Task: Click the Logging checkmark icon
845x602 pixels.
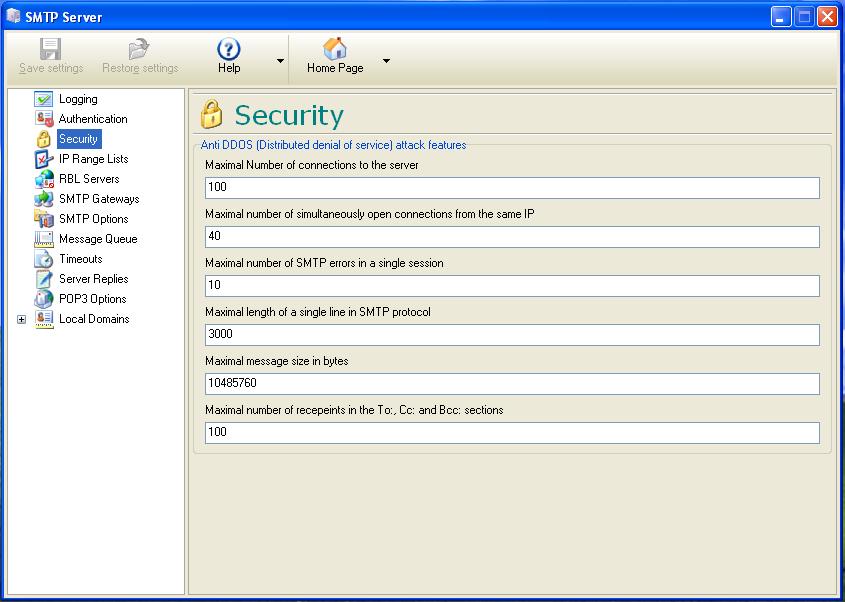Action: [44, 99]
